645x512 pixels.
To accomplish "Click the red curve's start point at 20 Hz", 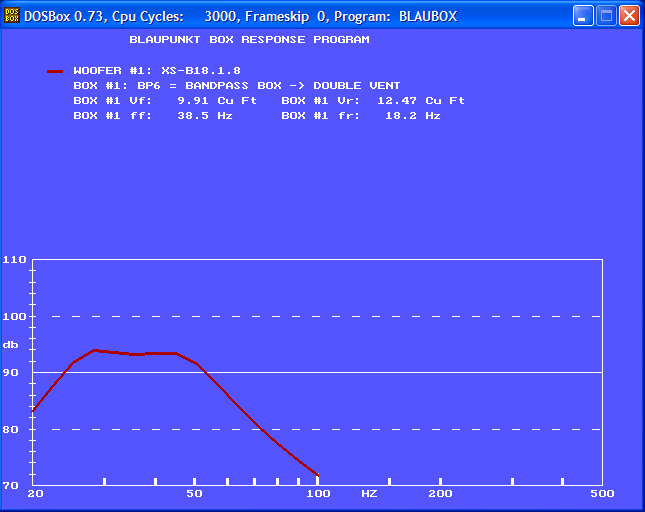I will (33, 410).
